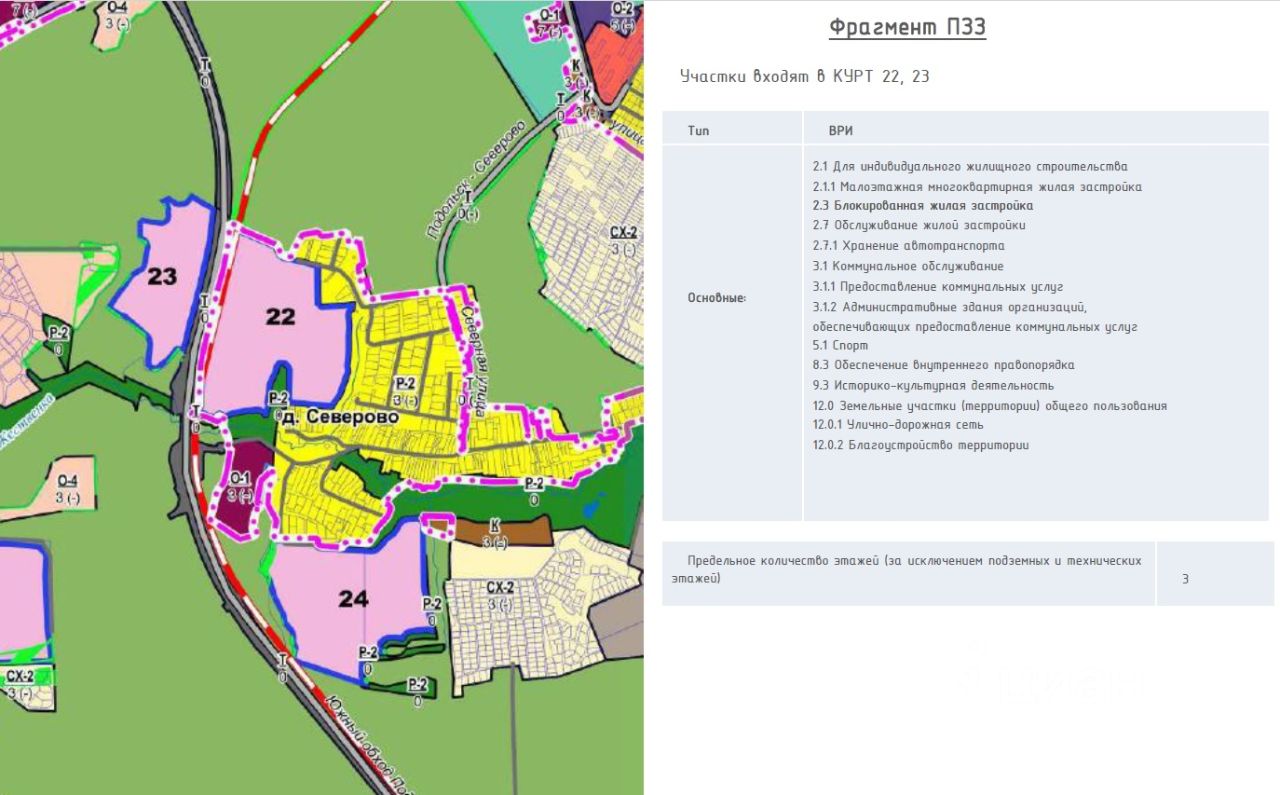Click the zone numbered 24
The height and width of the screenshot is (795, 1280).
pos(353,600)
